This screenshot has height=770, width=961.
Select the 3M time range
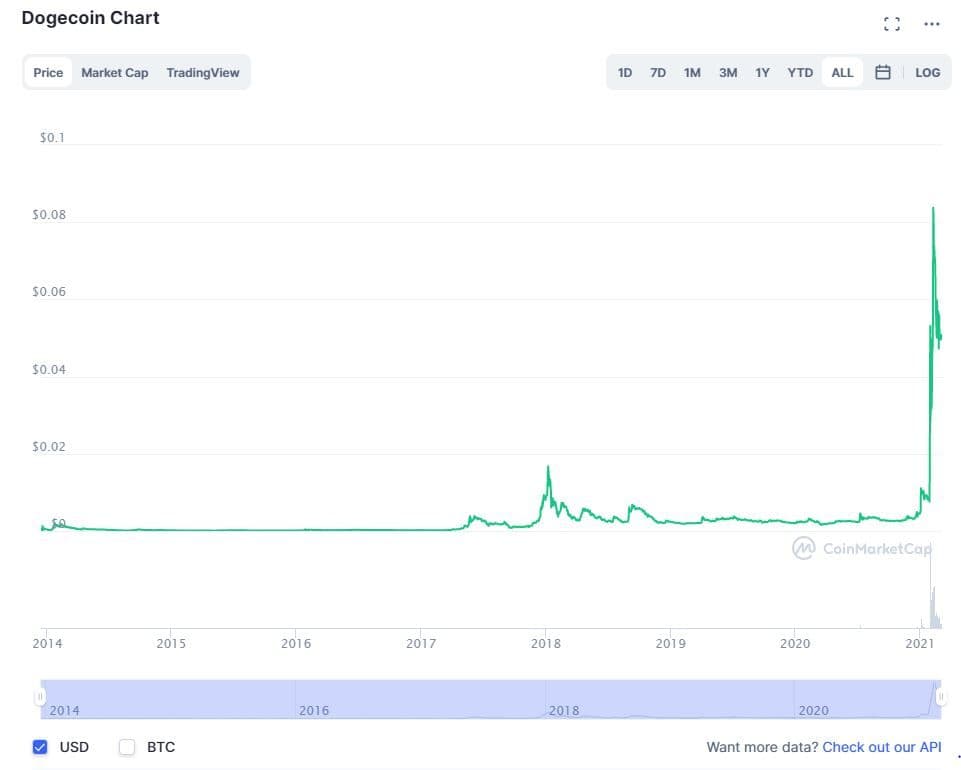tap(728, 73)
